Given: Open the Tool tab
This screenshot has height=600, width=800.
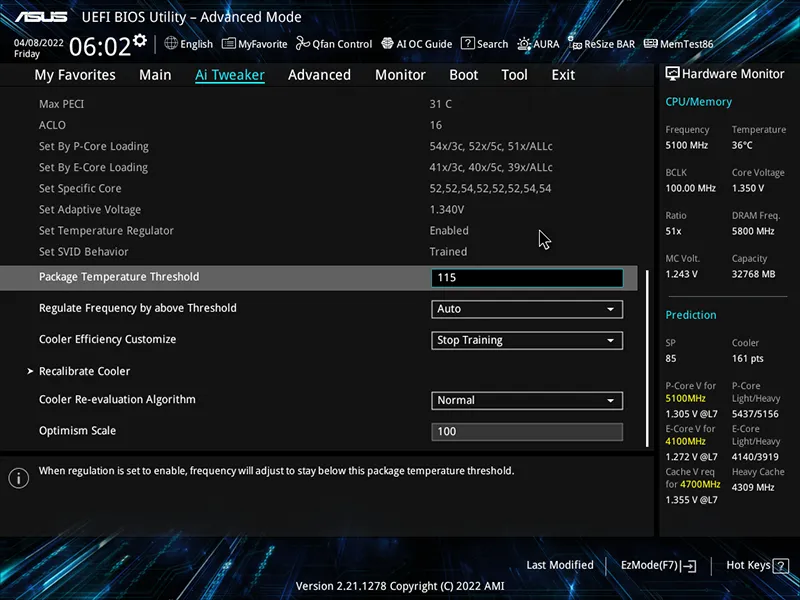Looking at the screenshot, I should tap(514, 75).
